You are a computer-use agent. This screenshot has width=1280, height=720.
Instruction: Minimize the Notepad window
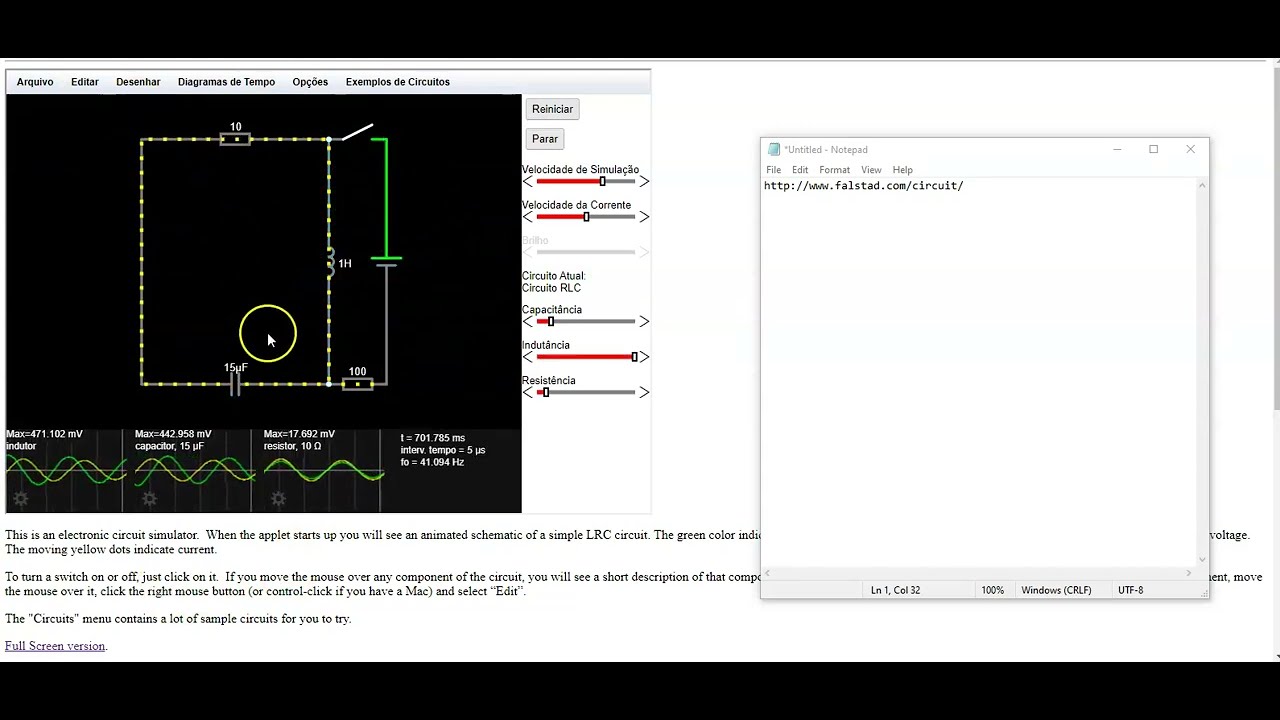coord(1117,149)
